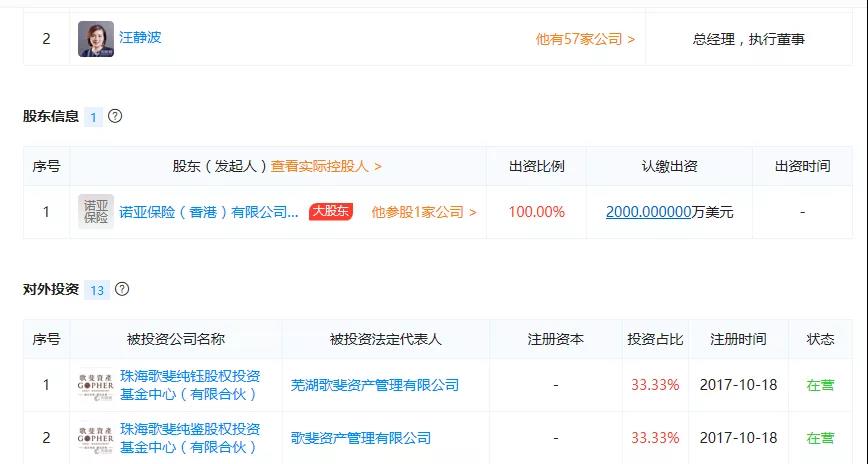The image size is (868, 464).
Task: Click the 被投资法定代表人 column header
Action: pyautogui.click(x=385, y=339)
